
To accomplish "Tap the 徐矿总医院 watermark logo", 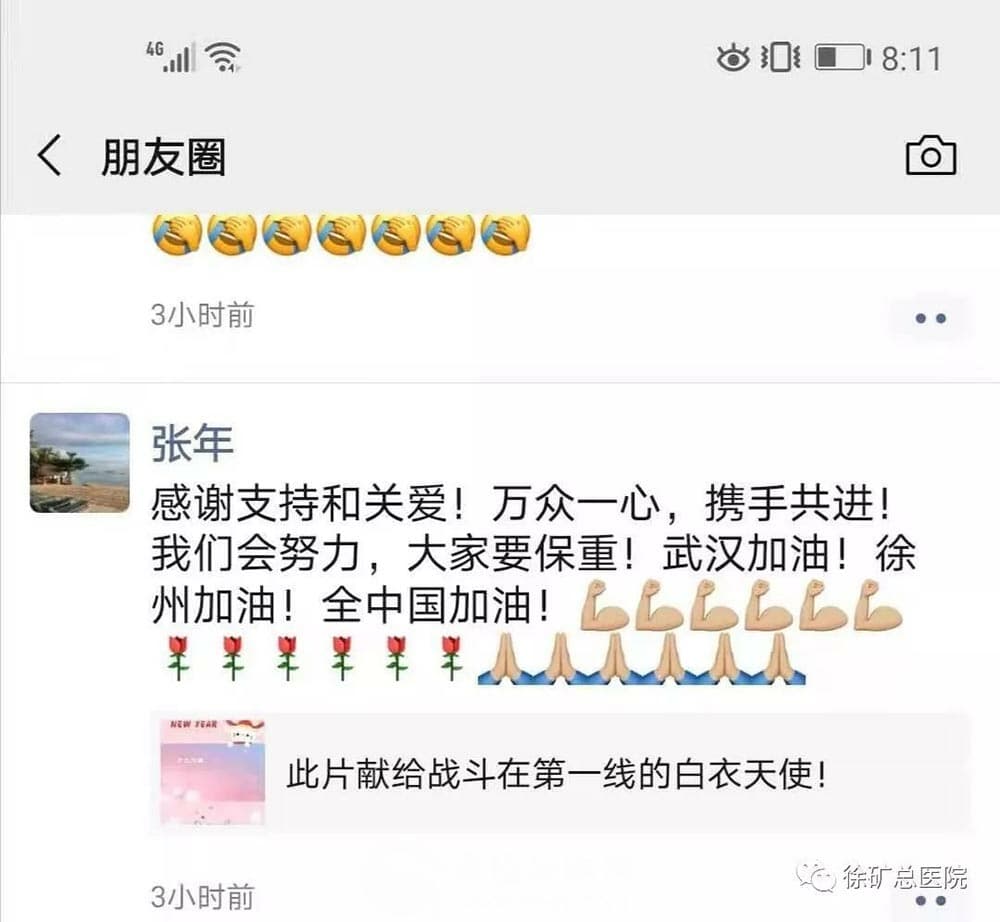I will point(882,877).
